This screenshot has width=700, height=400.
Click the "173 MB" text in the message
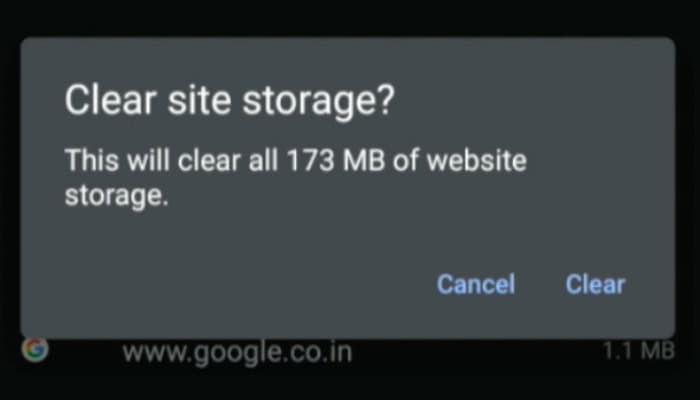(x=335, y=160)
